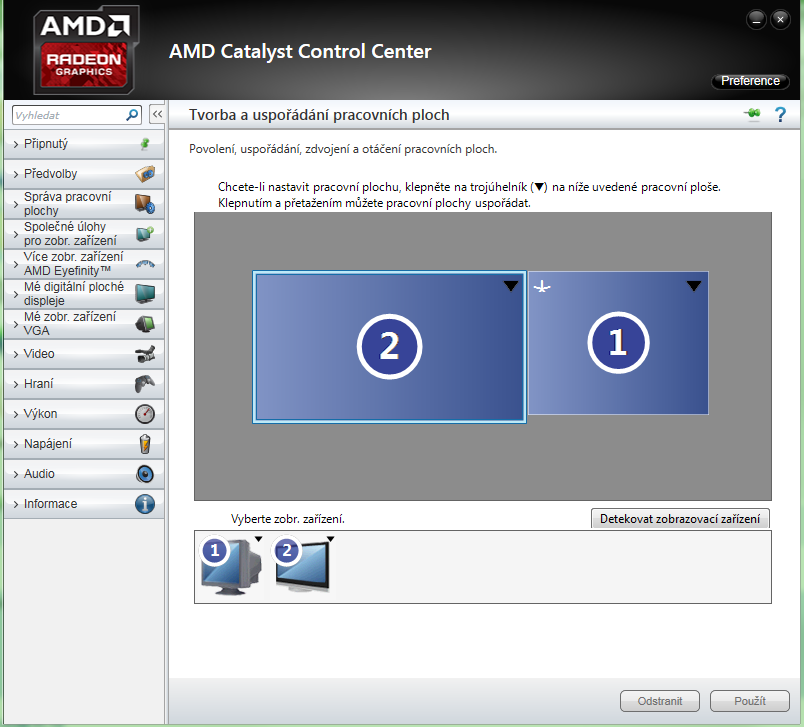Screen dimensions: 804x727
Task: Open the Napájení menu item
Action: tap(84, 444)
